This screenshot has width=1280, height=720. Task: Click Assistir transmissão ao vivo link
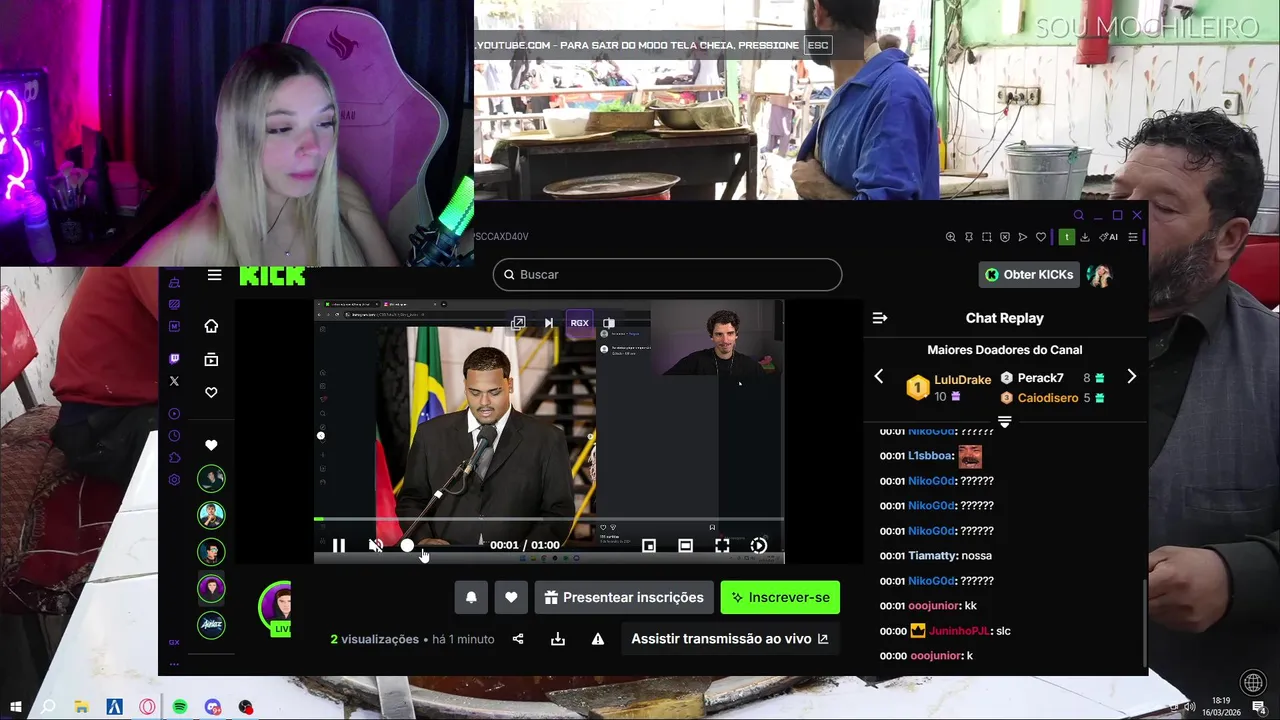point(730,639)
